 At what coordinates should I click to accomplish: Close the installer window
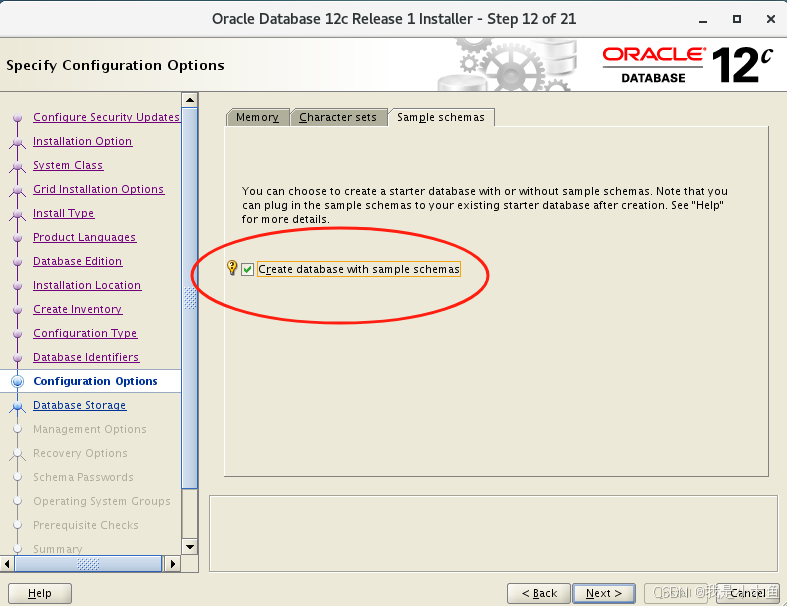pos(771,19)
